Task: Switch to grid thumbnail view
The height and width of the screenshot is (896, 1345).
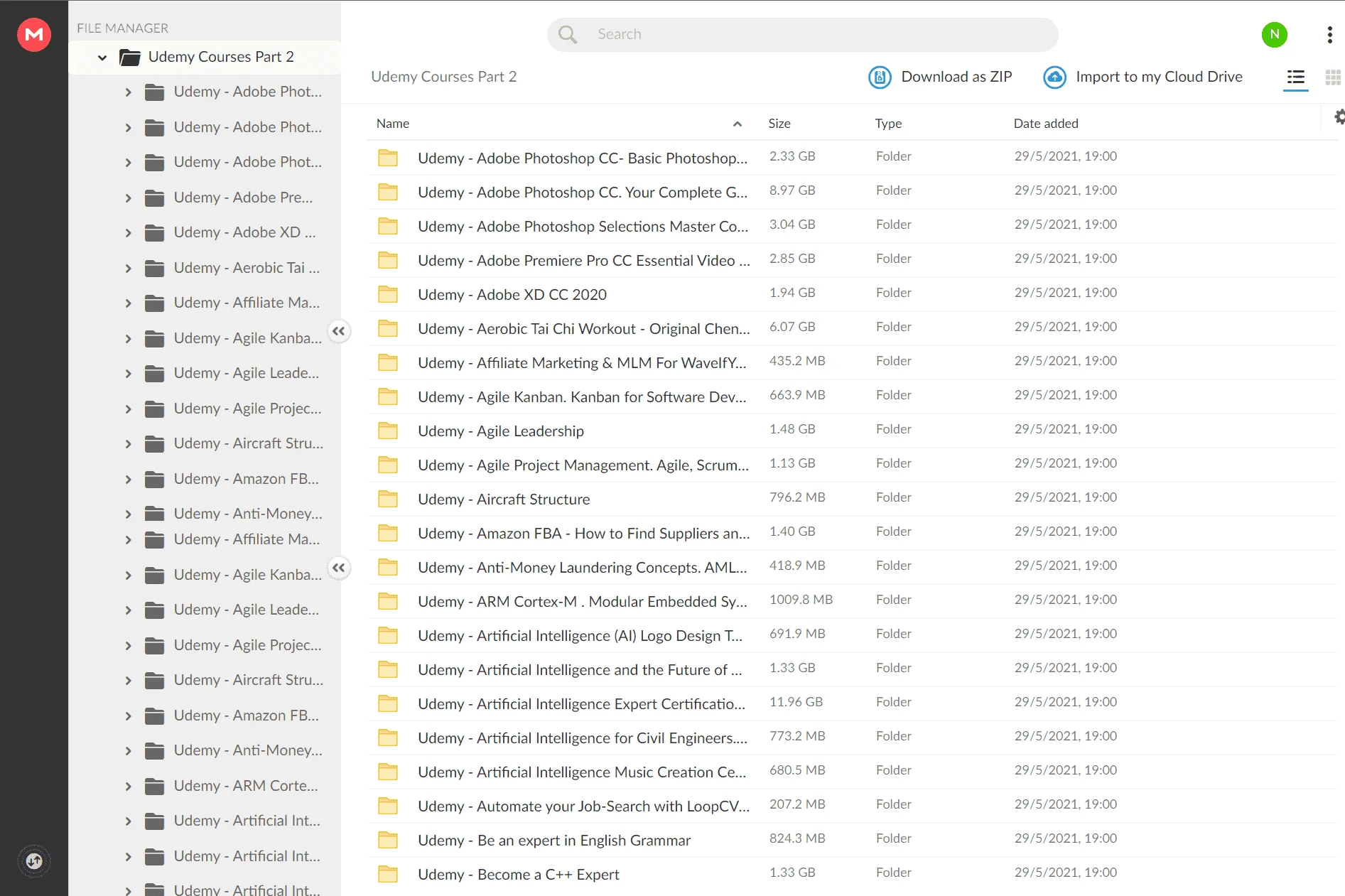Action: [1333, 77]
